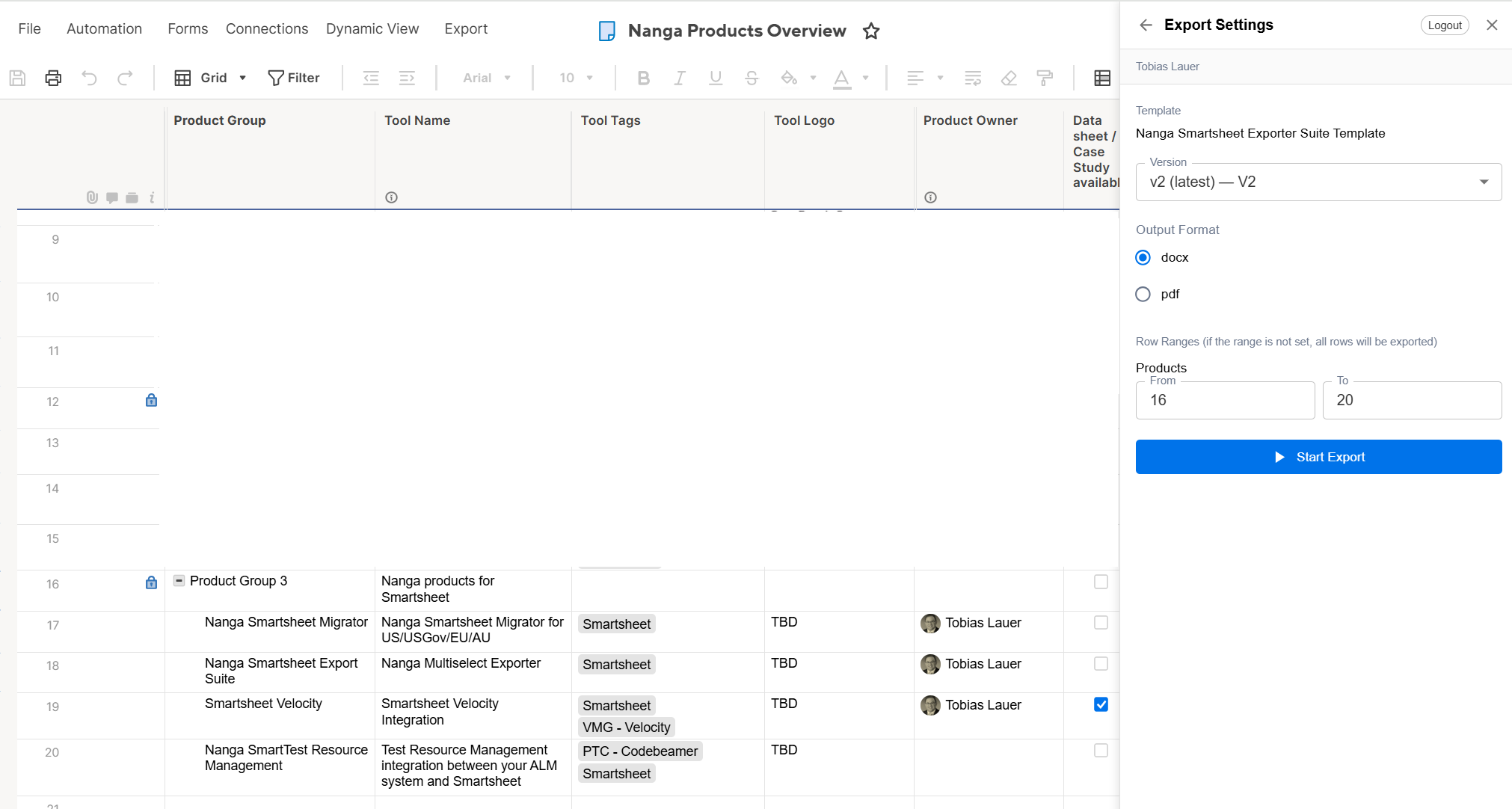
Task: Collapse Product Group 3 row
Action: 179,580
